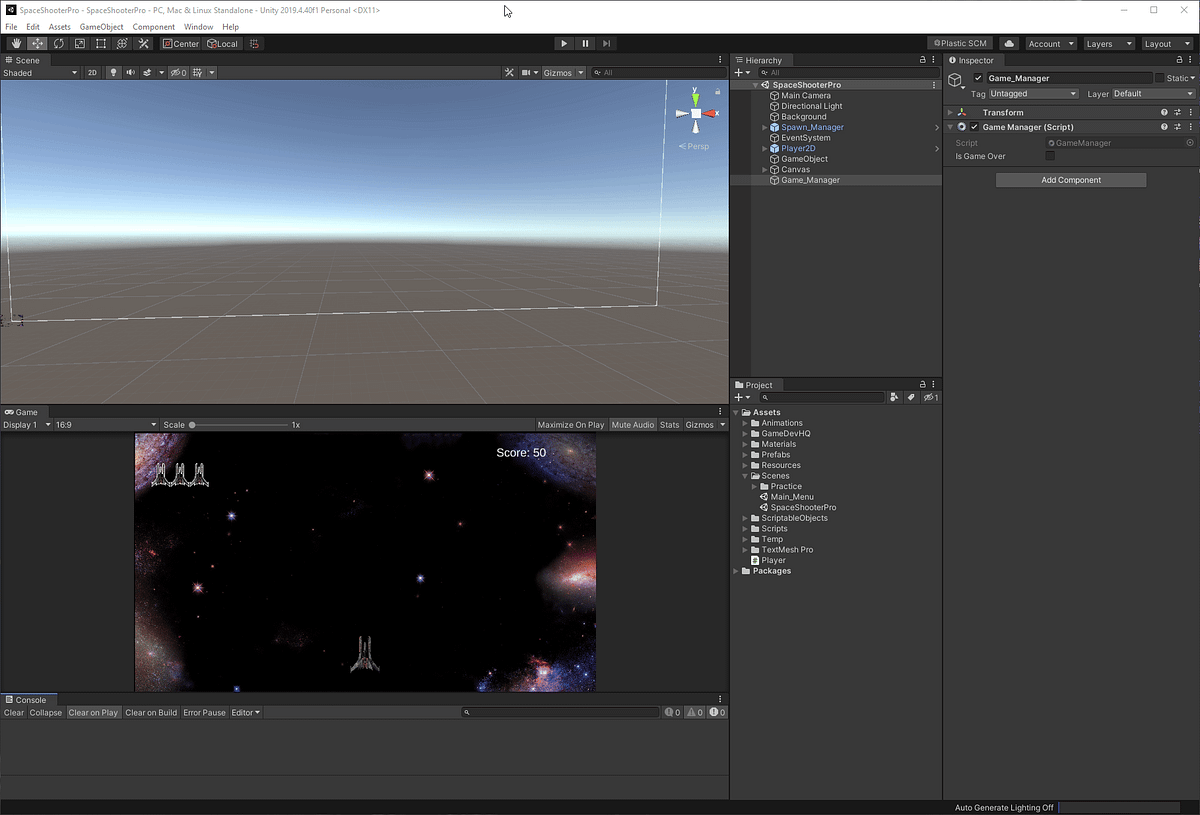Viewport: 1200px width, 815px height.
Task: Select the Rotate tool
Action: (58, 43)
